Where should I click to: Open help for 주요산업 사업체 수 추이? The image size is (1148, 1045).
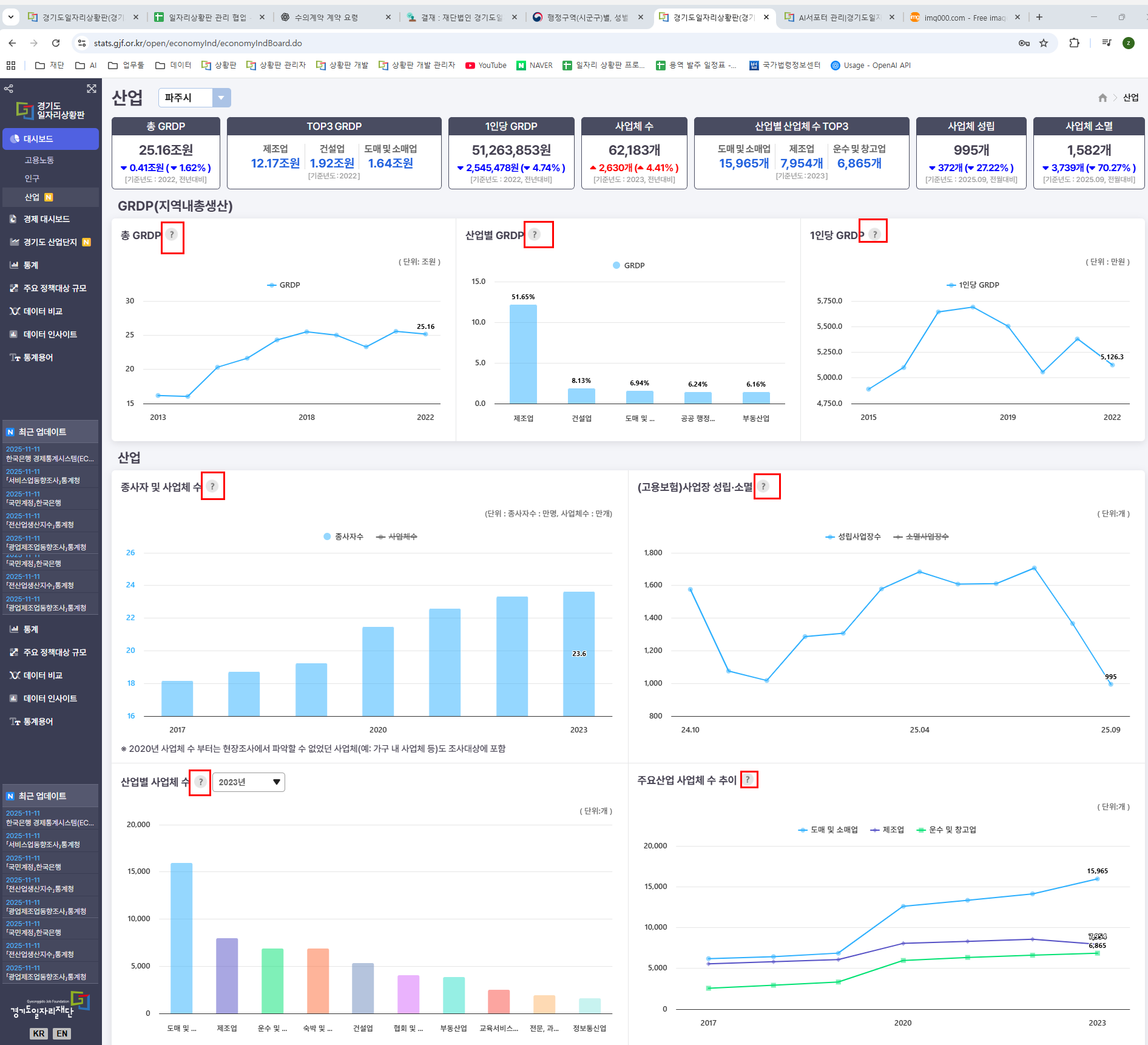coord(748,780)
